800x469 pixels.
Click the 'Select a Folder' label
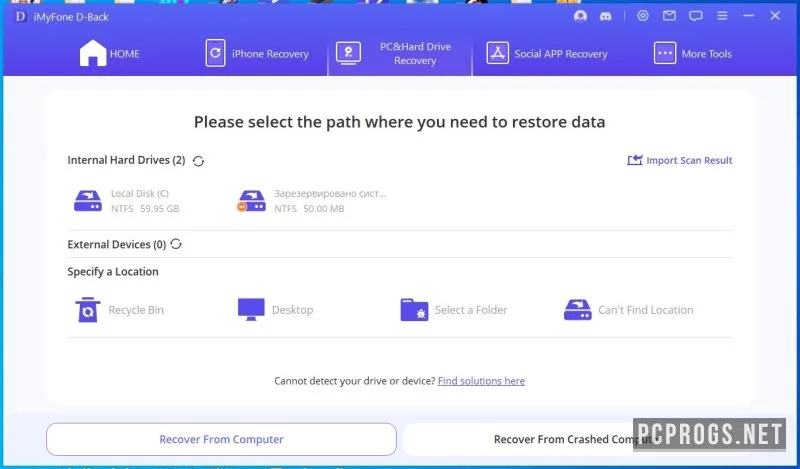point(471,310)
